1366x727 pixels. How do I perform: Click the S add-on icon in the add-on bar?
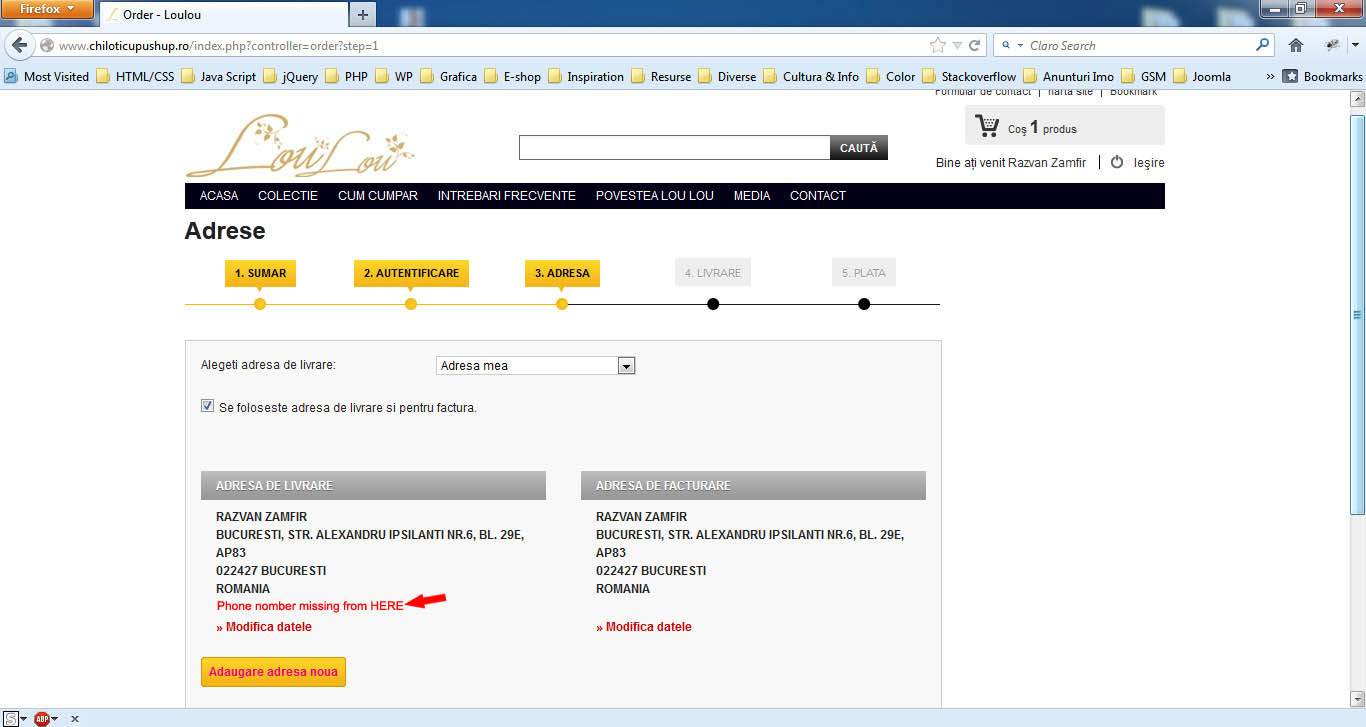point(11,718)
